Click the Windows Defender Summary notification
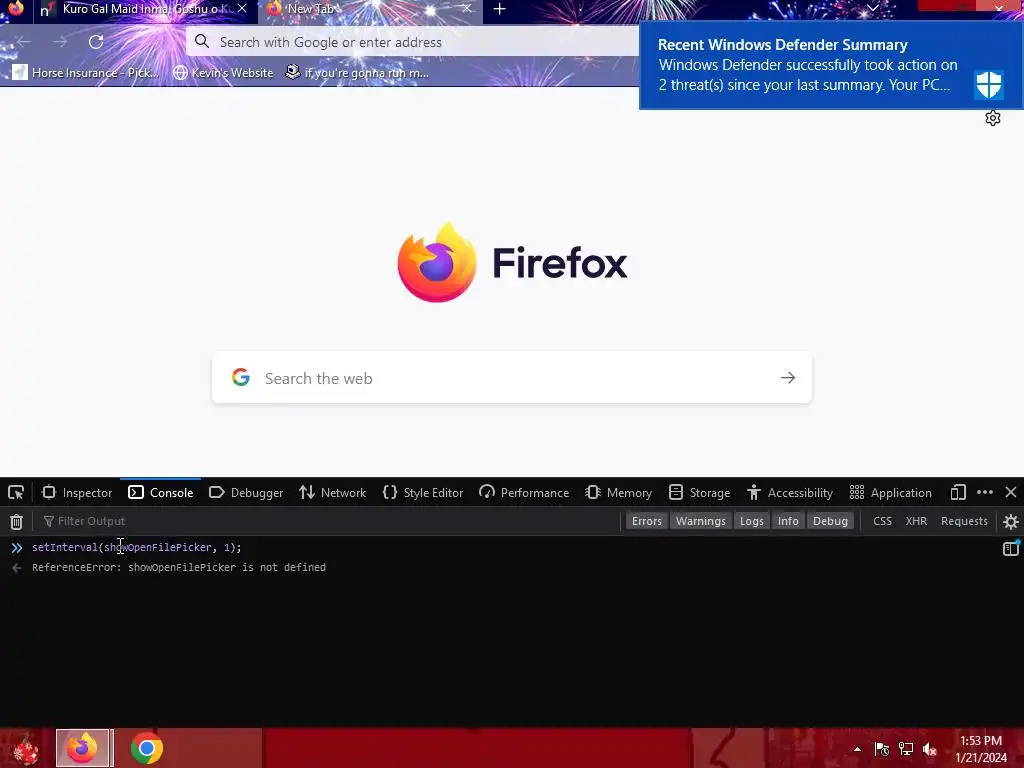This screenshot has width=1024, height=768. [x=831, y=65]
